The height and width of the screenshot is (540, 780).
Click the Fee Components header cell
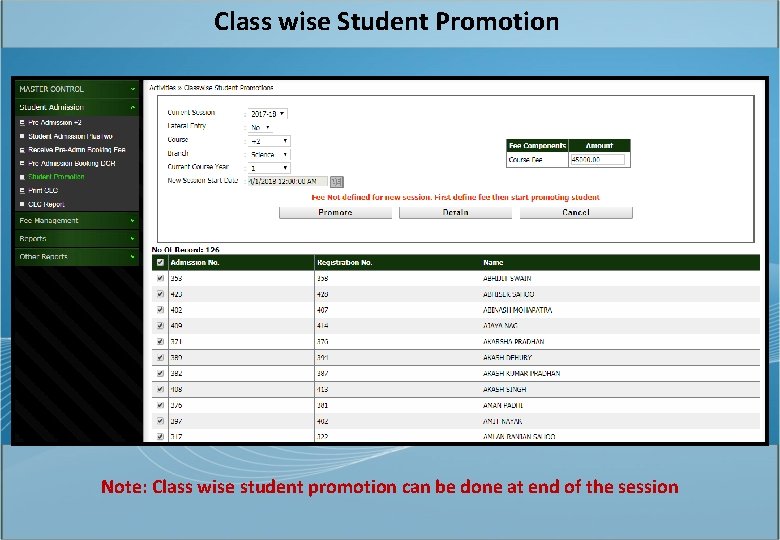tap(537, 146)
